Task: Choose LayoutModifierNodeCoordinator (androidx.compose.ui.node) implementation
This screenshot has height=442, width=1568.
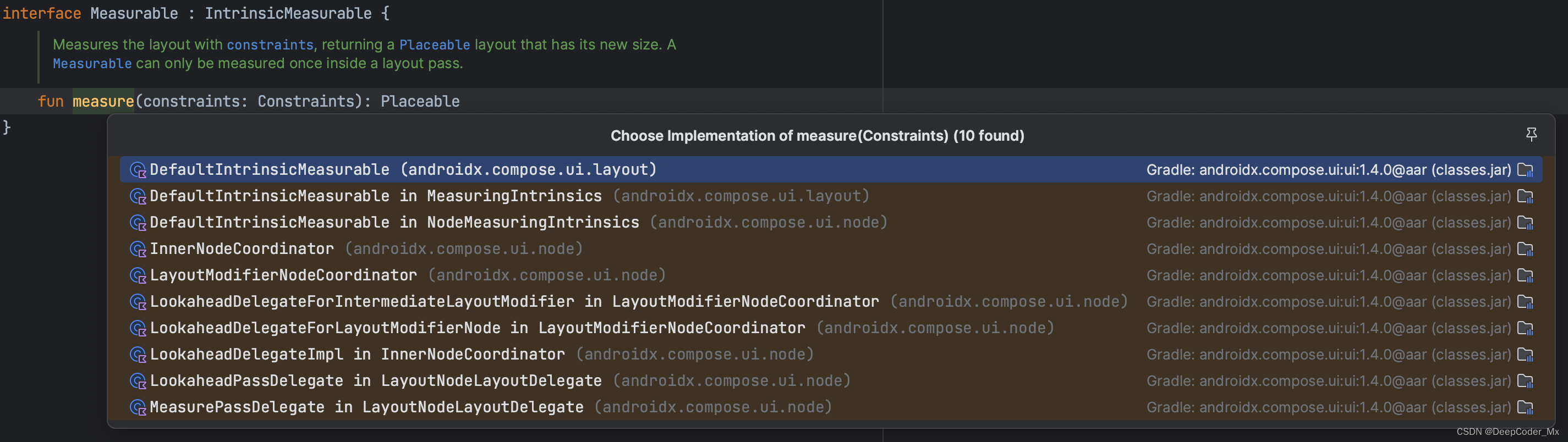Action: (x=831, y=275)
